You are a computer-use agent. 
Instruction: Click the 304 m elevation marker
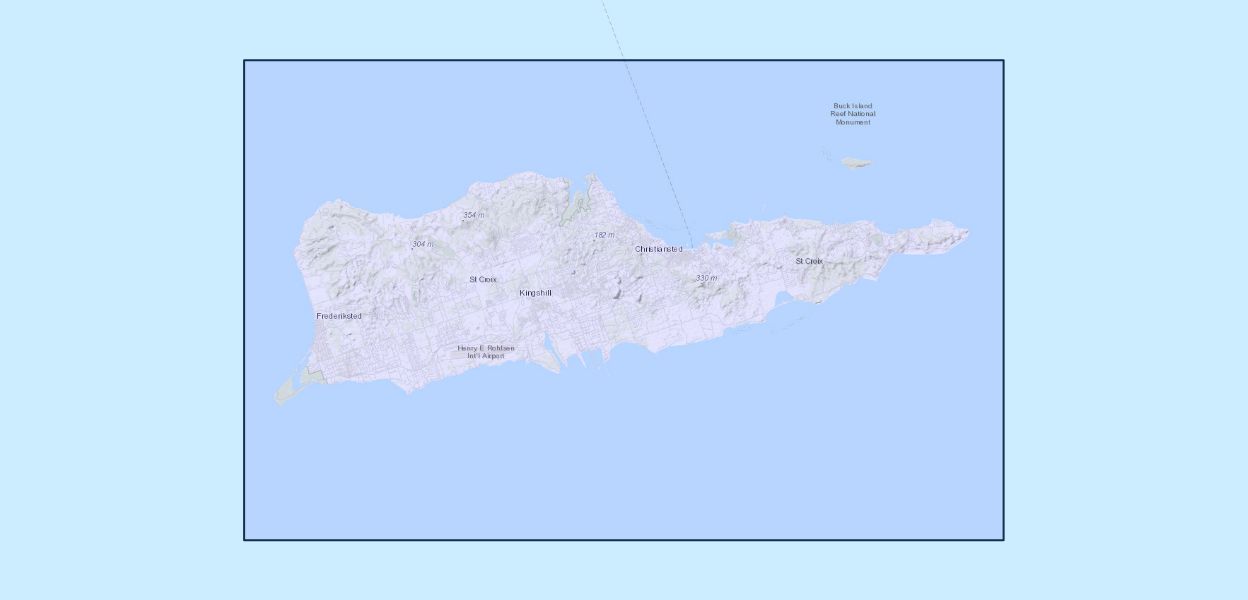click(x=422, y=244)
